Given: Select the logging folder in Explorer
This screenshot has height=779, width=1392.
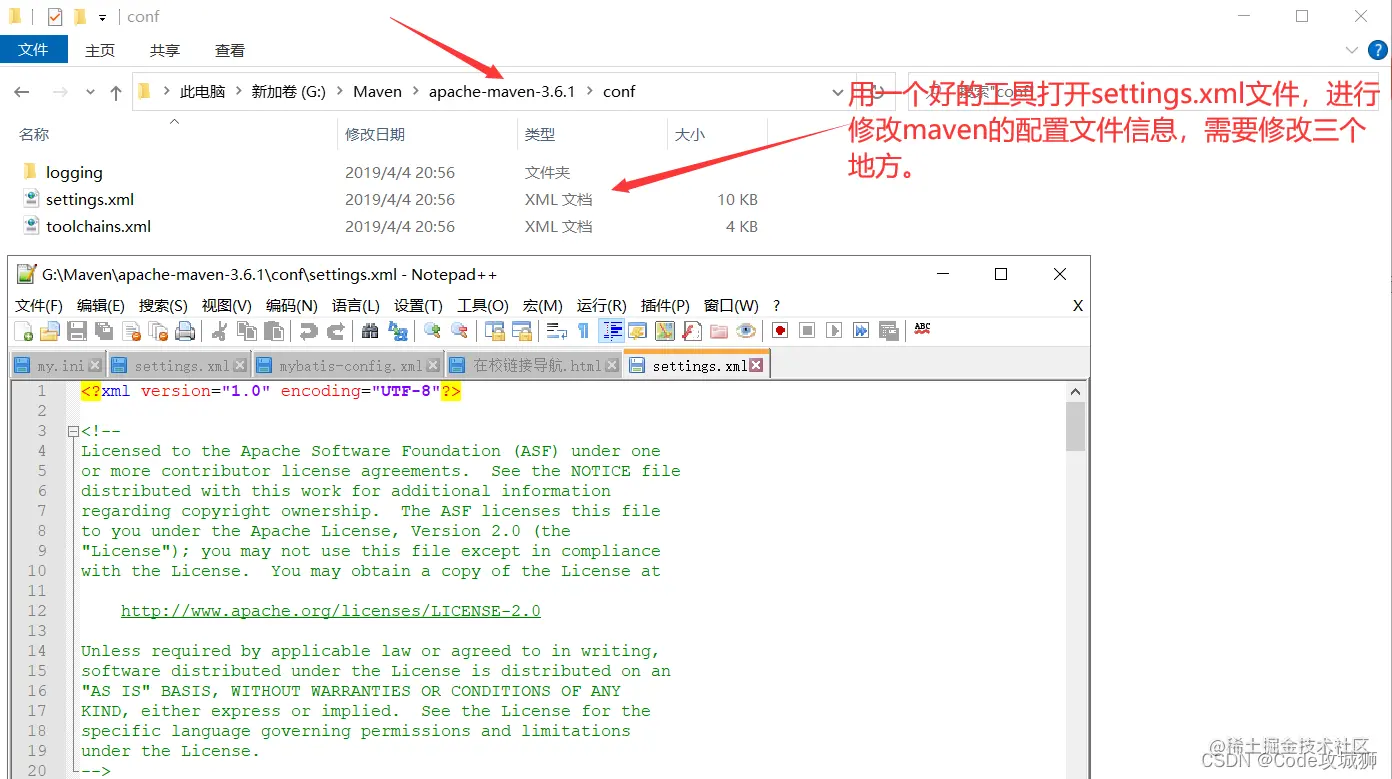Looking at the screenshot, I should [x=74, y=172].
